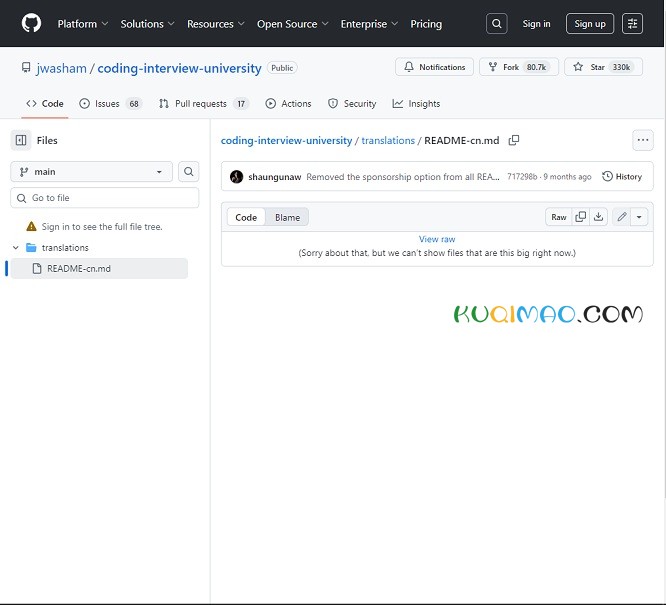Collapse the file tree panel icon
The height and width of the screenshot is (605, 666).
coord(21,140)
